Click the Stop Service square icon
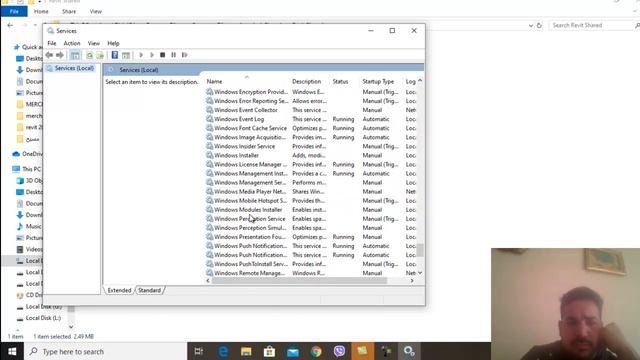Screen dimensions: 640x360 coord(162,55)
